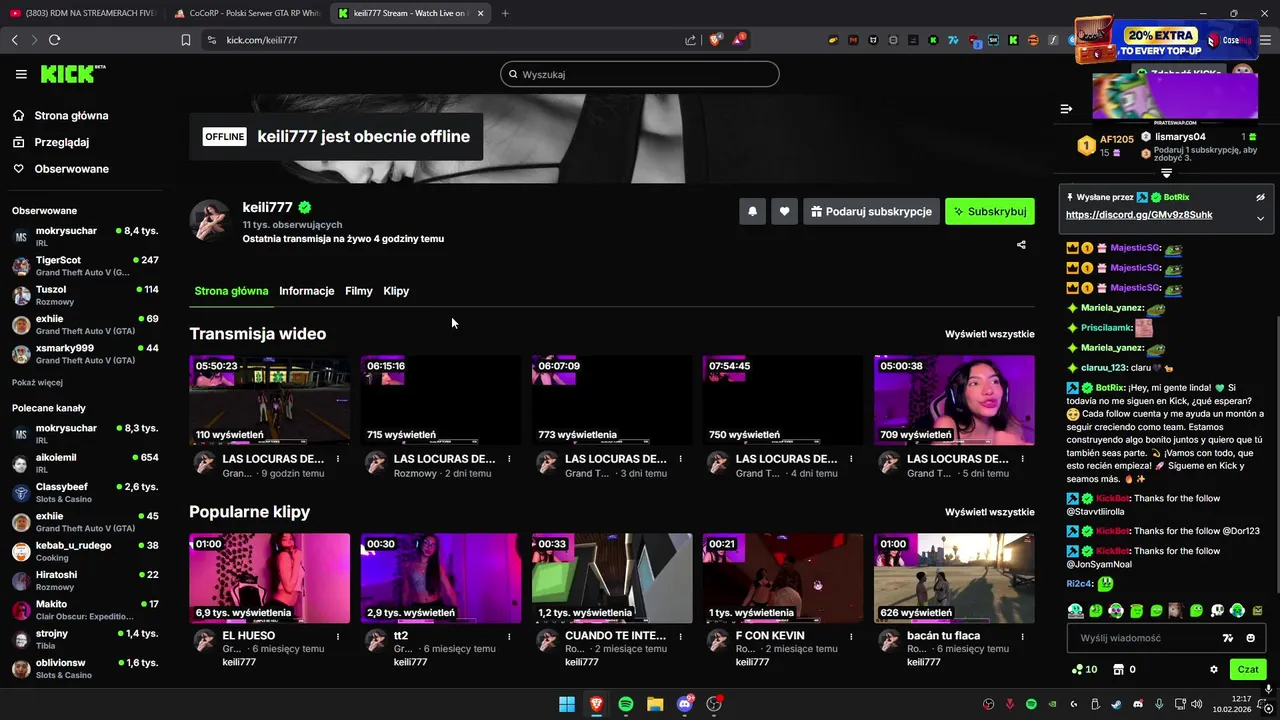Click the volume icon in system tray
Viewport: 1280px width, 720px height.
[x=1196, y=704]
